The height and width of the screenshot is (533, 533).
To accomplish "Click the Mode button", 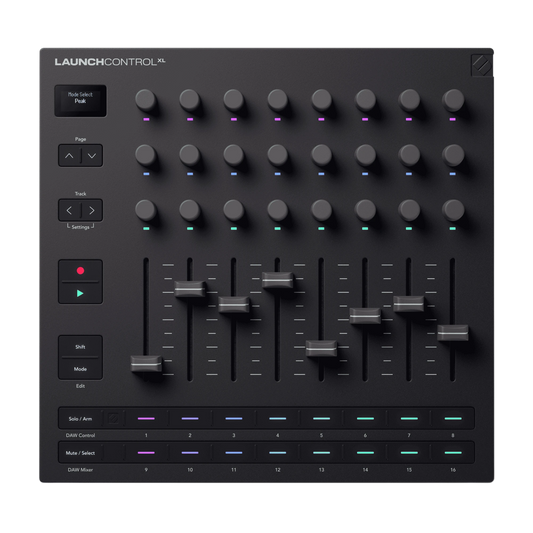I will pos(80,369).
